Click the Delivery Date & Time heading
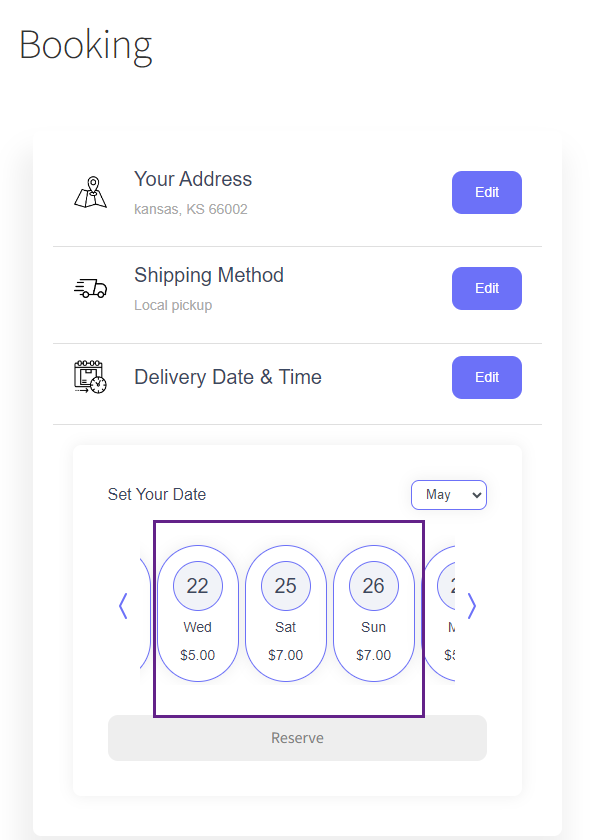 coord(228,377)
